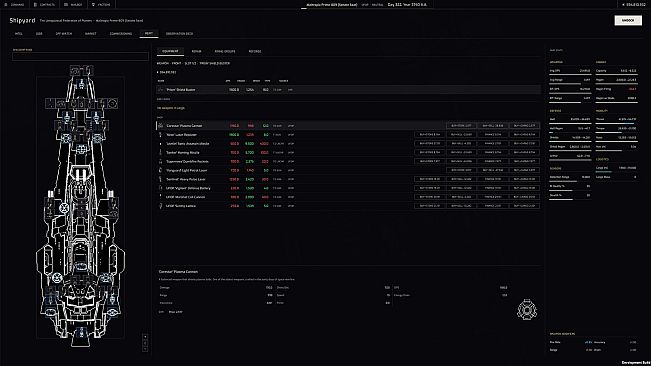Viewport: 651px width, 366px height.
Task: Select the UFOP 'Sentry' Lance item name
Action: (181, 206)
